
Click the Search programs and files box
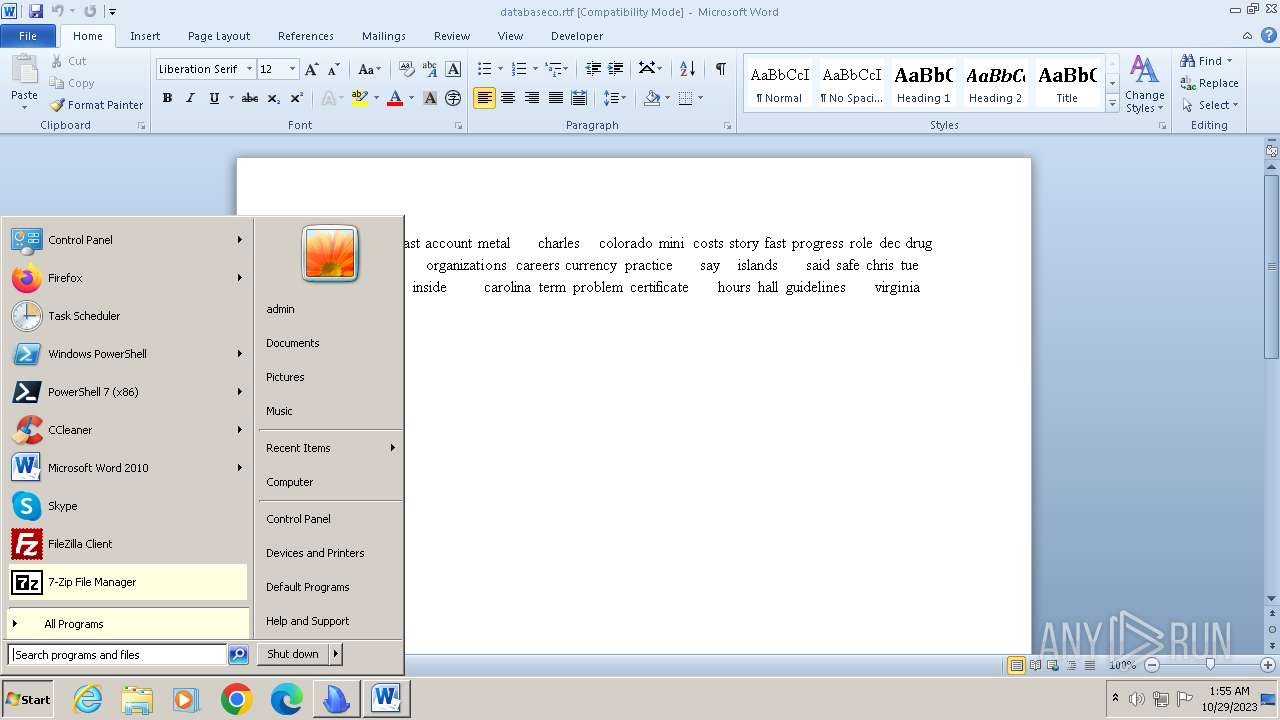pos(118,655)
